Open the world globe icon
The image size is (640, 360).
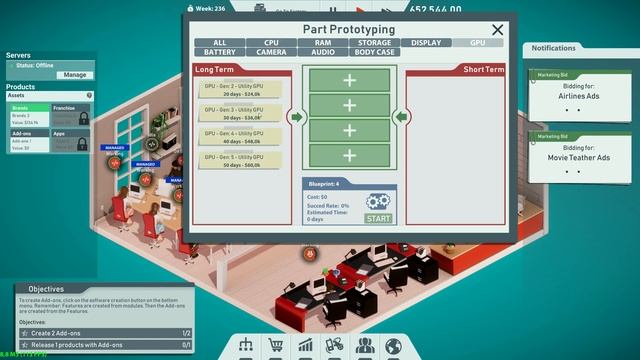393,346
